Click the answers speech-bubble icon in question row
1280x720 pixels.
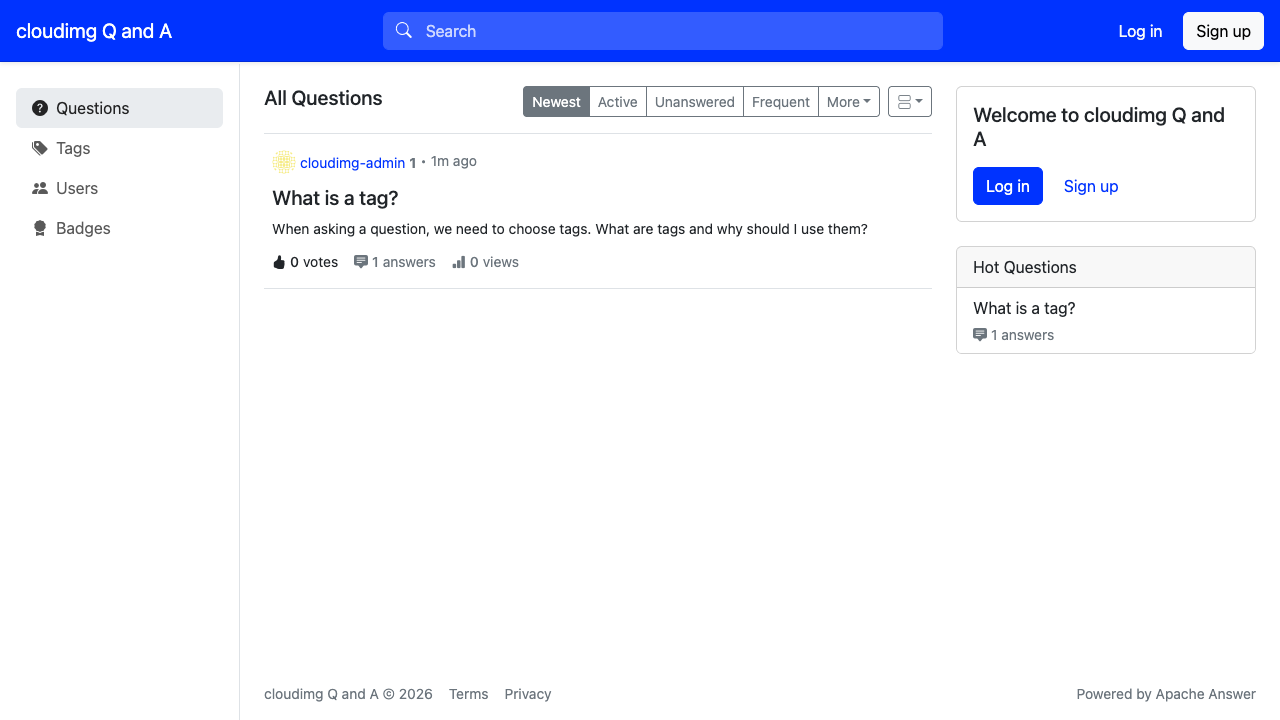point(361,262)
